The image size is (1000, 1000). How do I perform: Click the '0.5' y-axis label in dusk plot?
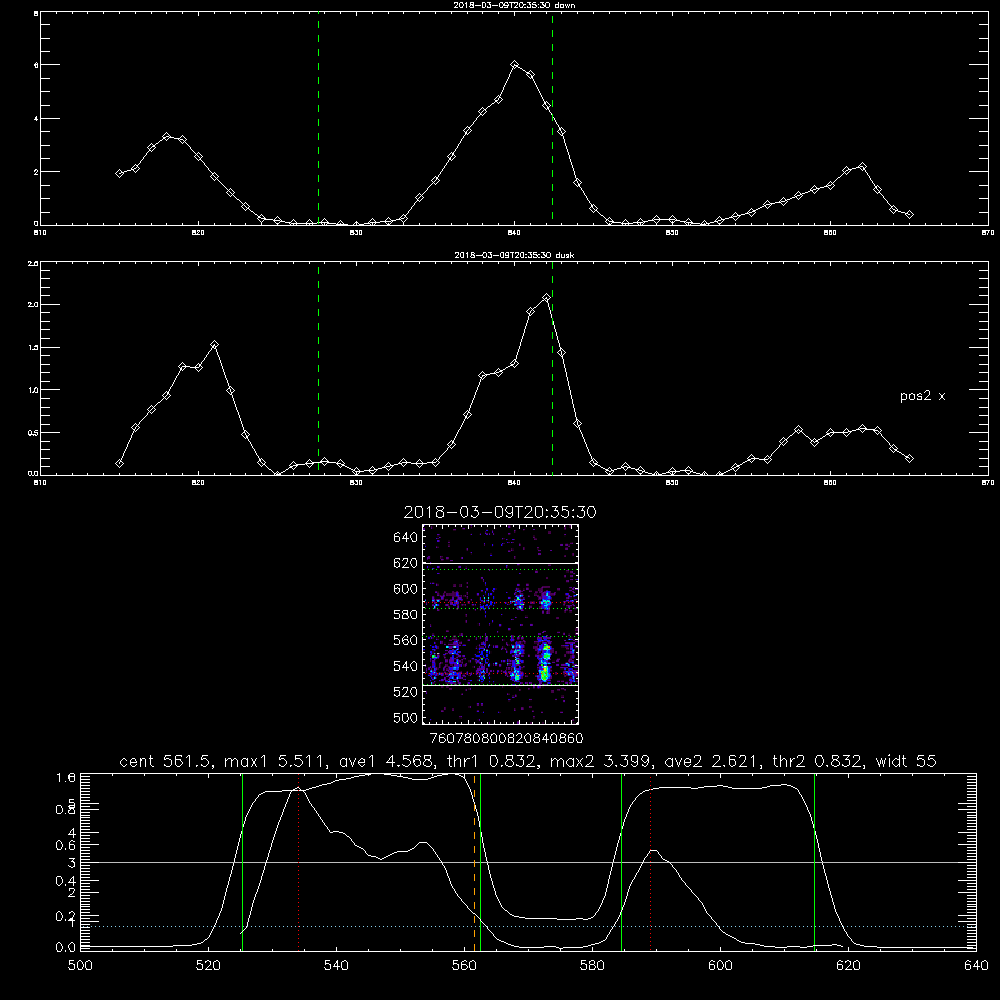tap(34, 432)
